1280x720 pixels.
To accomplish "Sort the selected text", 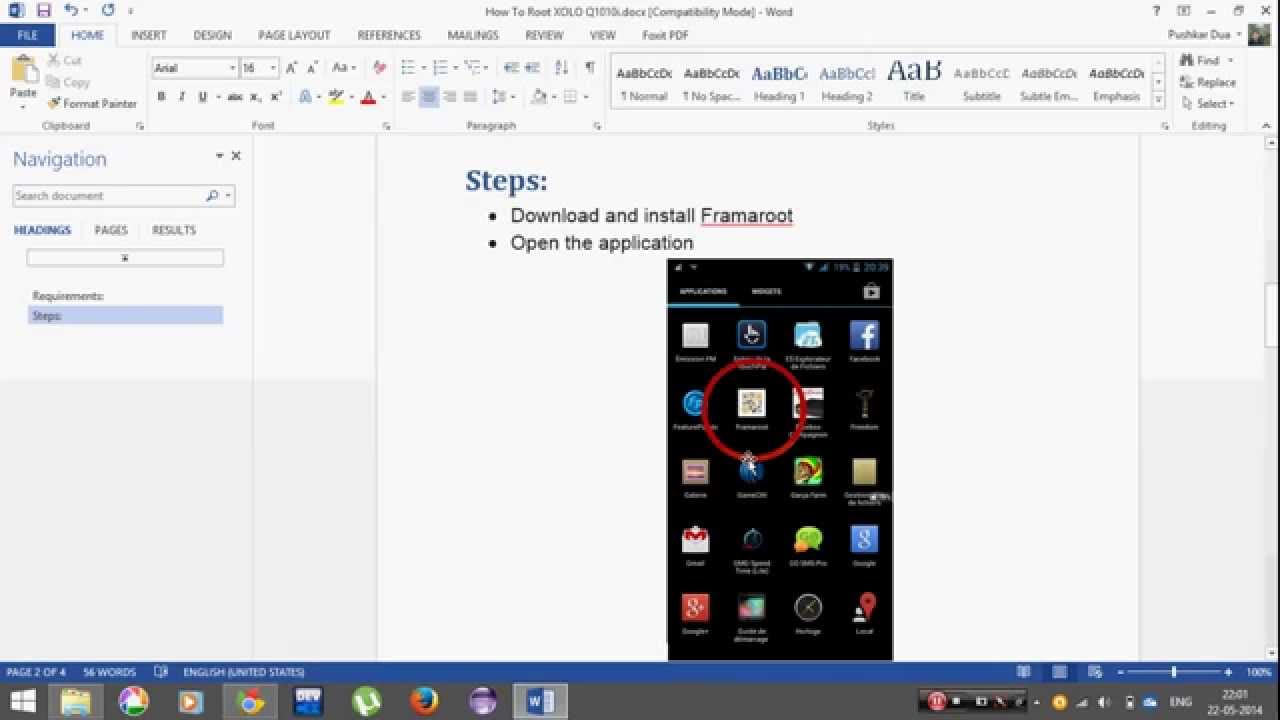I will [562, 68].
